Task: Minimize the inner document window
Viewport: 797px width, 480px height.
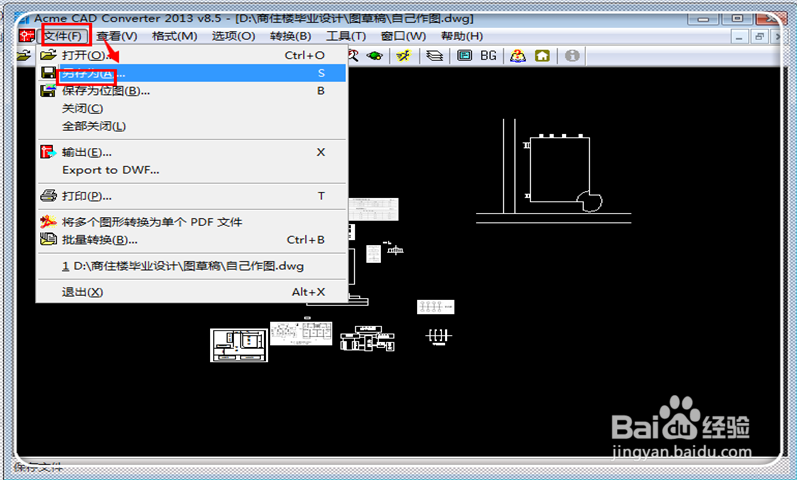Action: tap(739, 37)
